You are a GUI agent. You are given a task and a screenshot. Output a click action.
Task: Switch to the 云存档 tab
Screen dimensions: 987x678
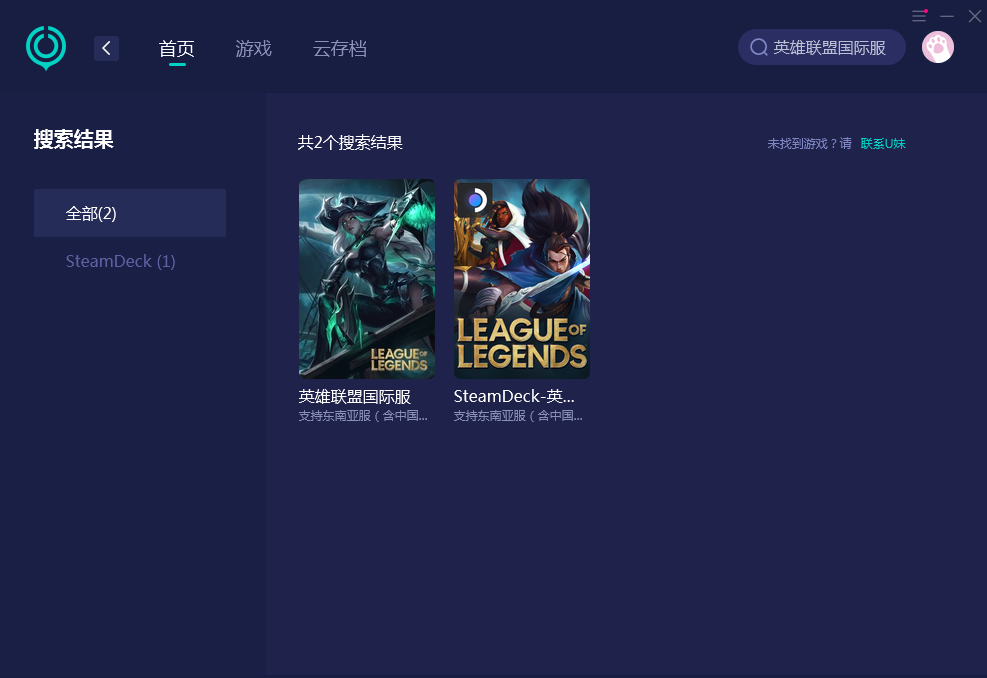point(340,48)
